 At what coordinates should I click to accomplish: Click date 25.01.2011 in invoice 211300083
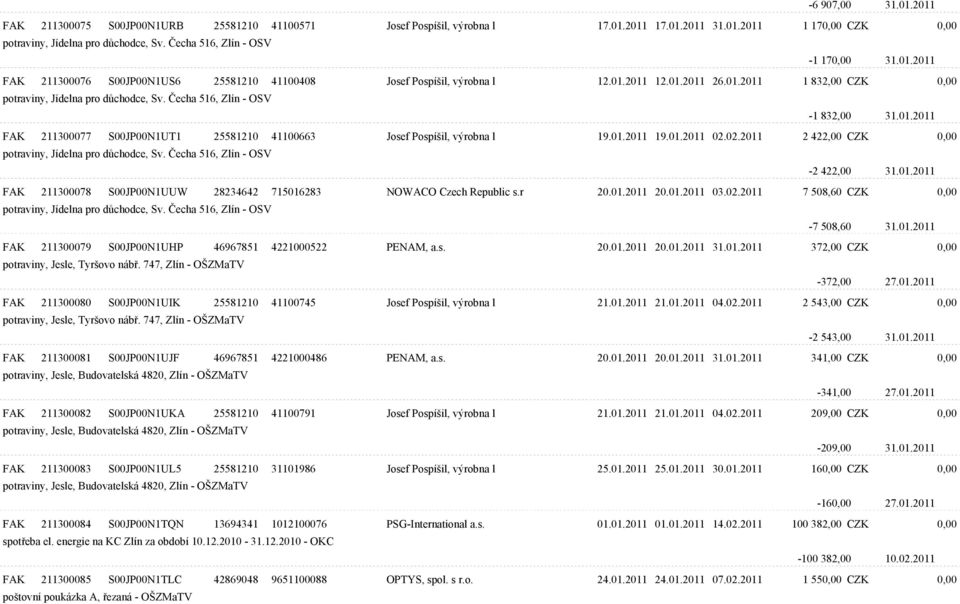pyautogui.click(x=622, y=469)
